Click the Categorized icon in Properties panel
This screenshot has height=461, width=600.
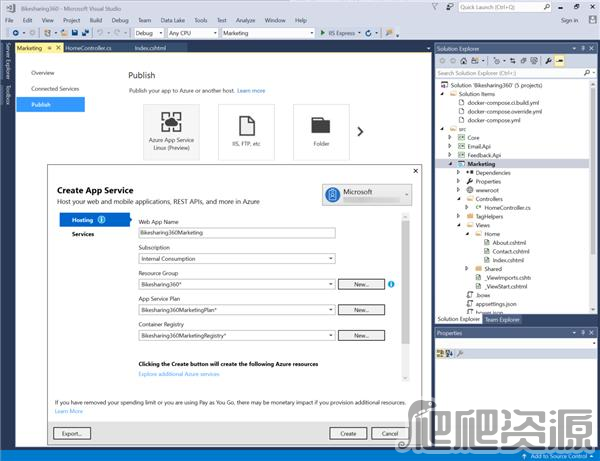click(x=440, y=353)
